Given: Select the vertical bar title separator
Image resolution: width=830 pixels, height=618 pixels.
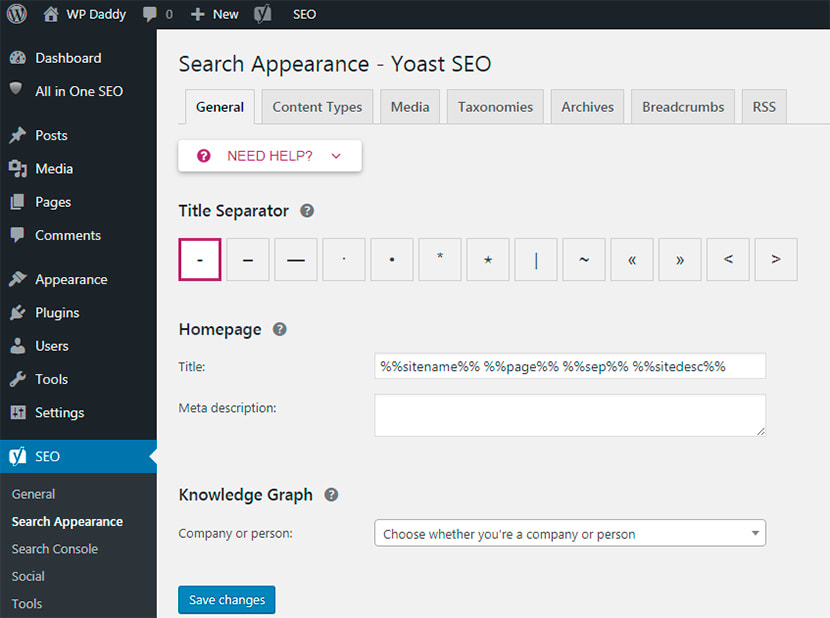Looking at the screenshot, I should (536, 259).
